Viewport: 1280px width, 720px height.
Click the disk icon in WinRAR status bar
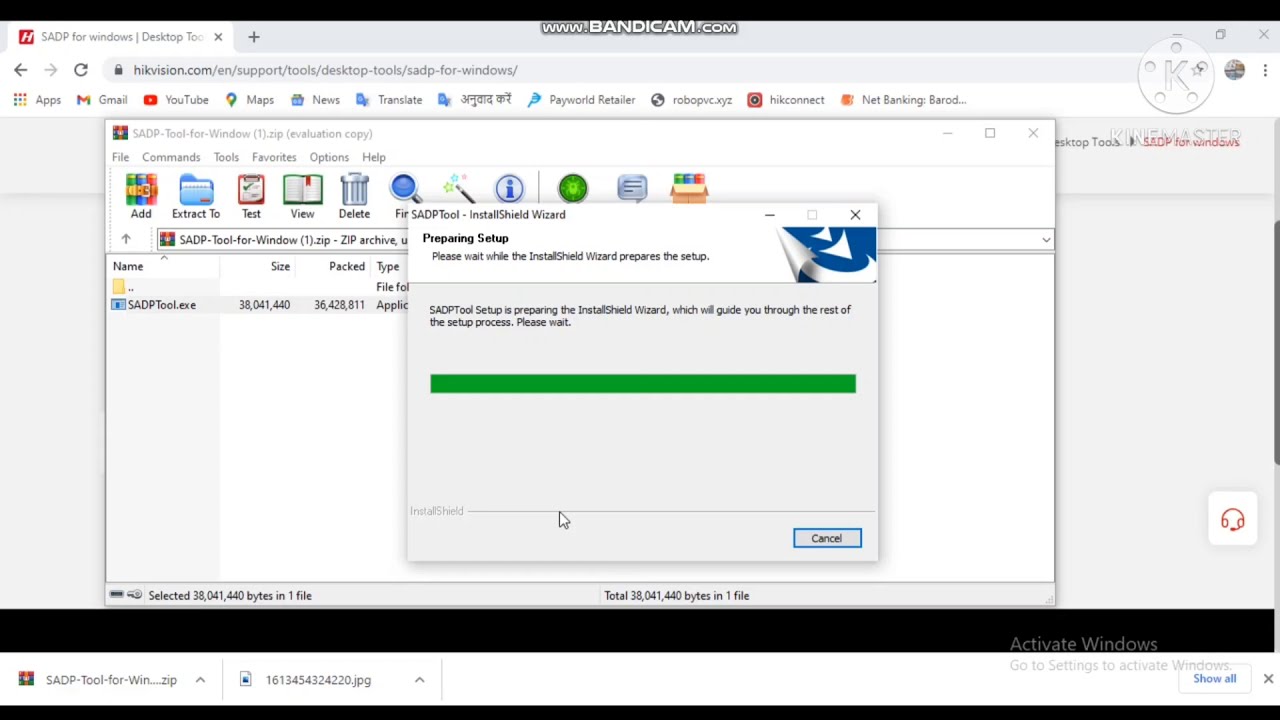[117, 595]
